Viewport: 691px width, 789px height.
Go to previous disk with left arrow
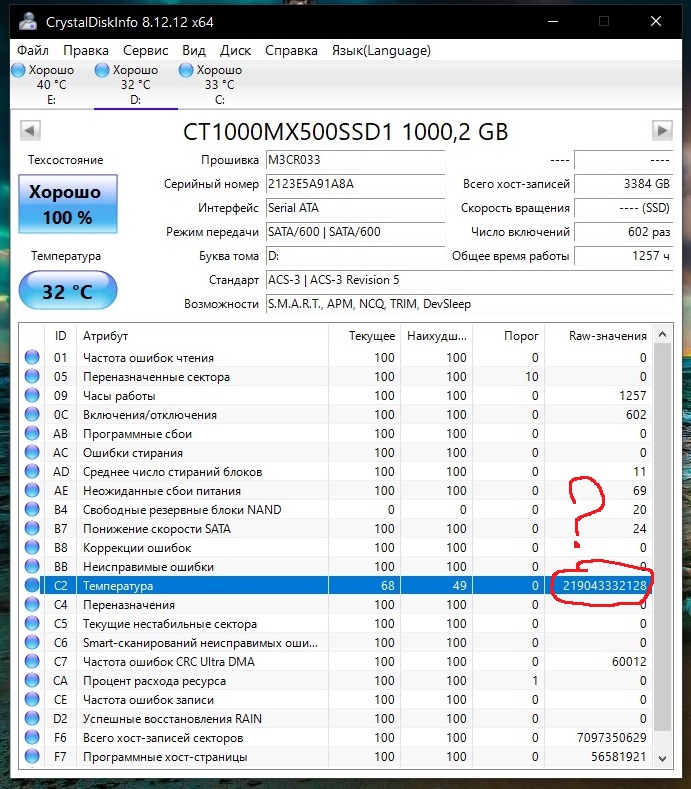(30, 131)
